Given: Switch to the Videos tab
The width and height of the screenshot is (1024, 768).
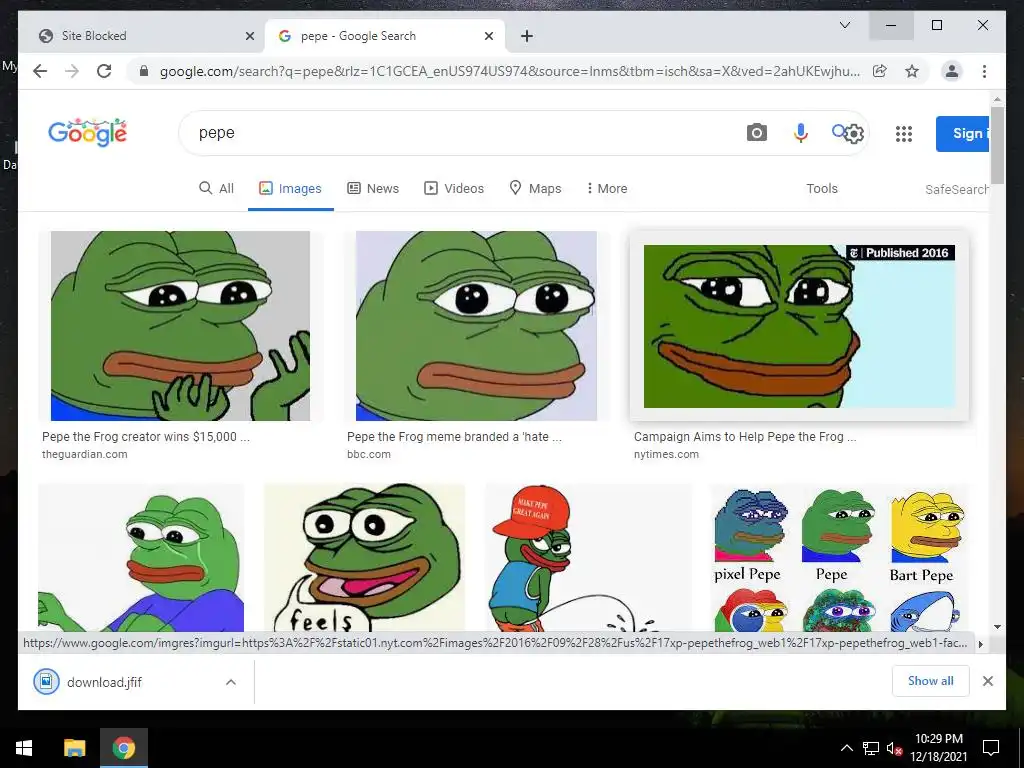Looking at the screenshot, I should [454, 188].
